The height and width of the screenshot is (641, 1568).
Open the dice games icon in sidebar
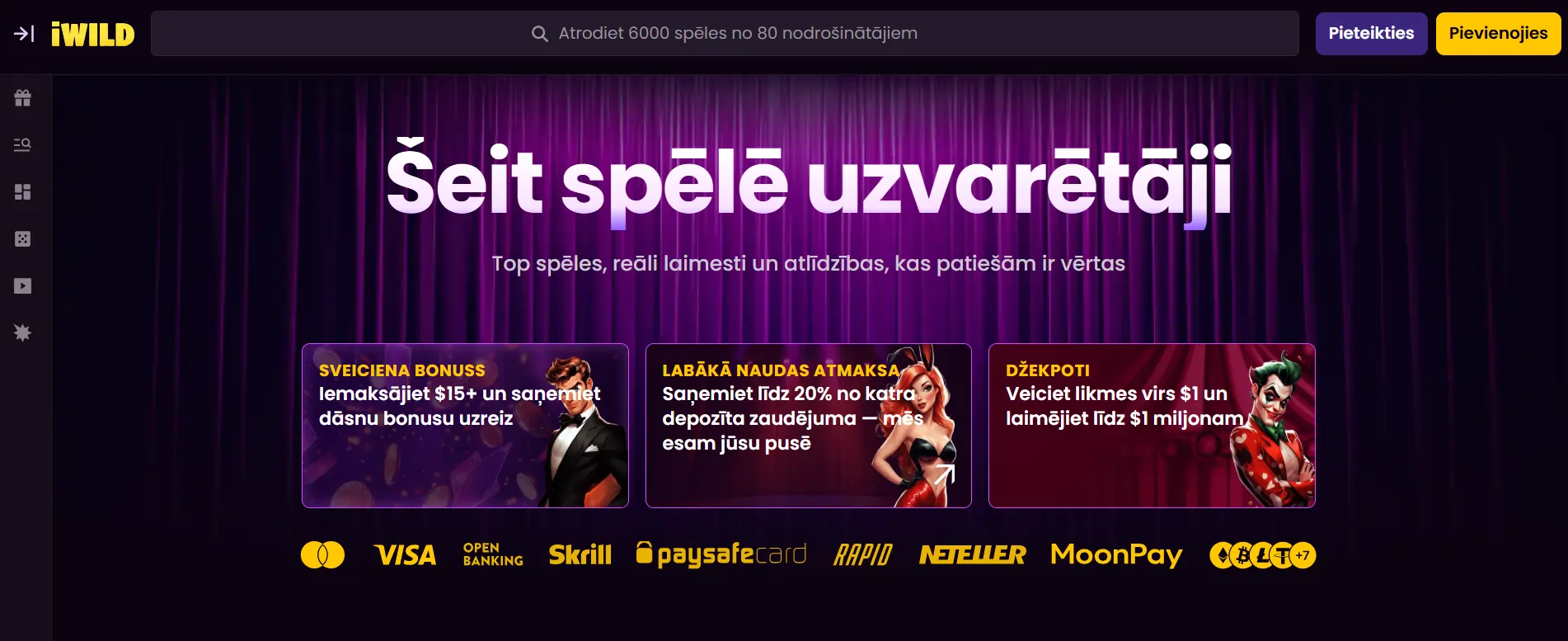click(x=23, y=239)
